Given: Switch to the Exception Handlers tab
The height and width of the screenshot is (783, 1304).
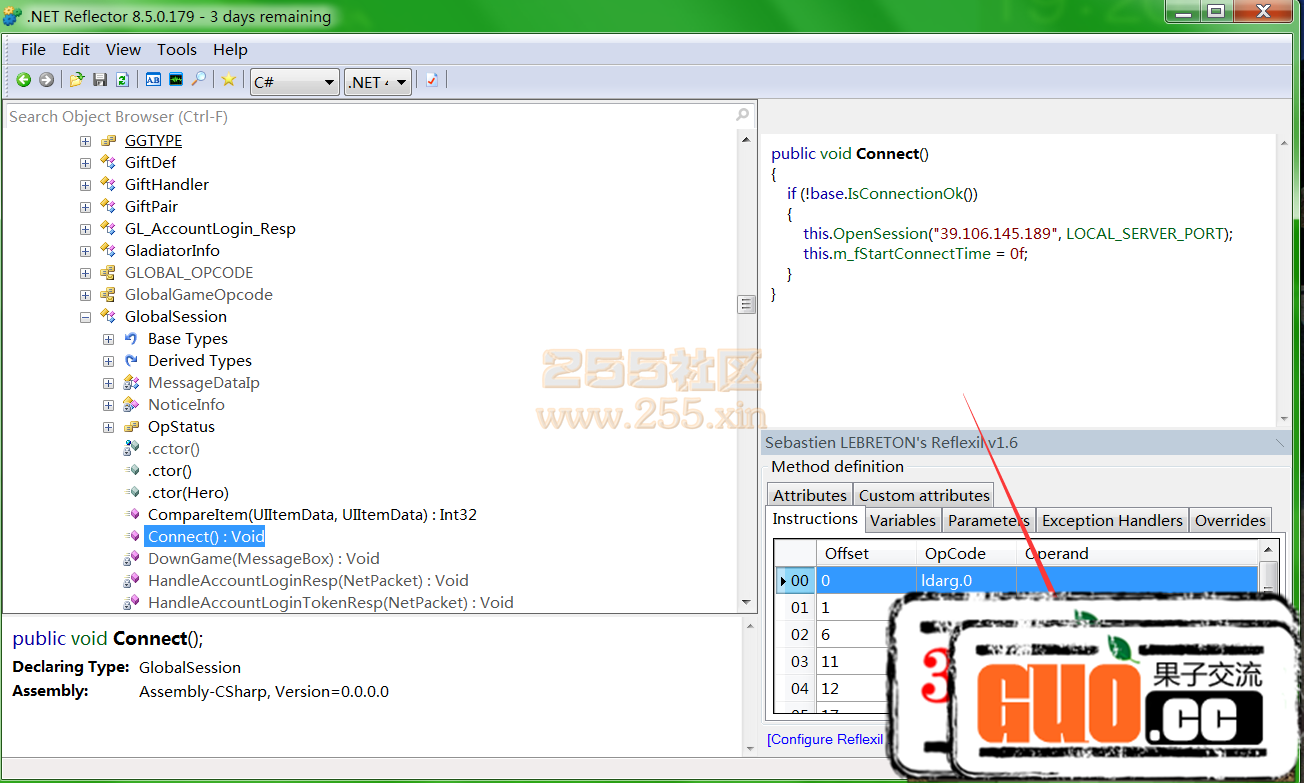Looking at the screenshot, I should point(1112,520).
